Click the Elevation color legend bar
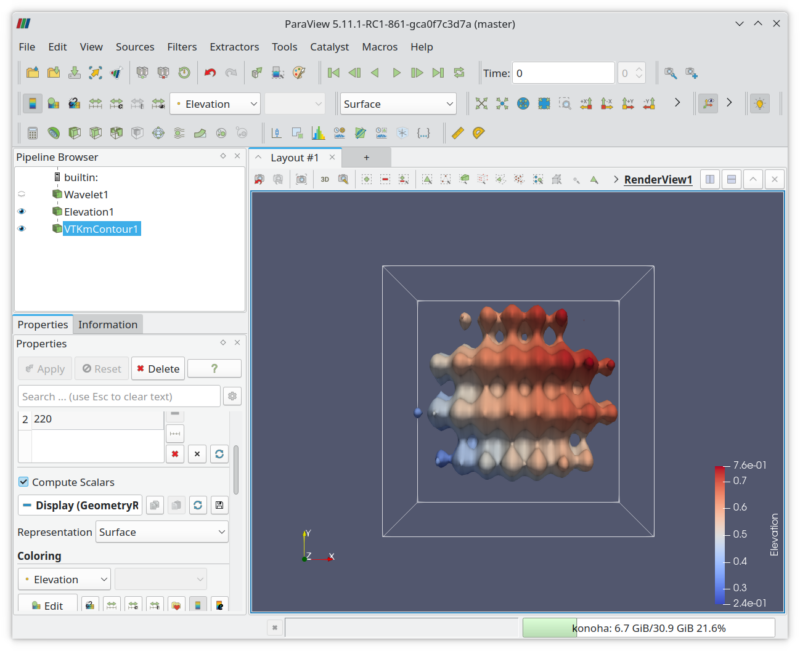800x651 pixels. coord(719,500)
